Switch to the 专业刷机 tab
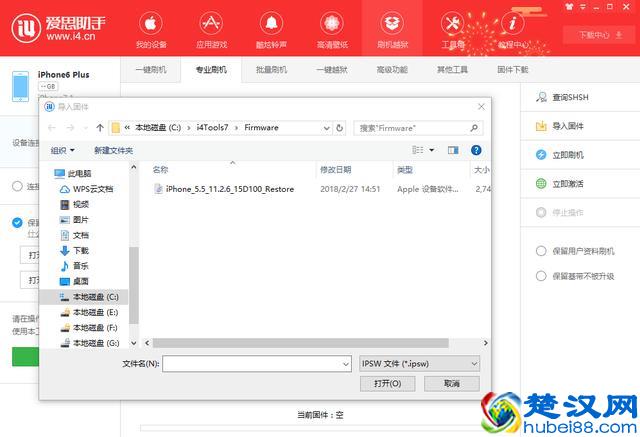The height and width of the screenshot is (437, 640). (211, 70)
